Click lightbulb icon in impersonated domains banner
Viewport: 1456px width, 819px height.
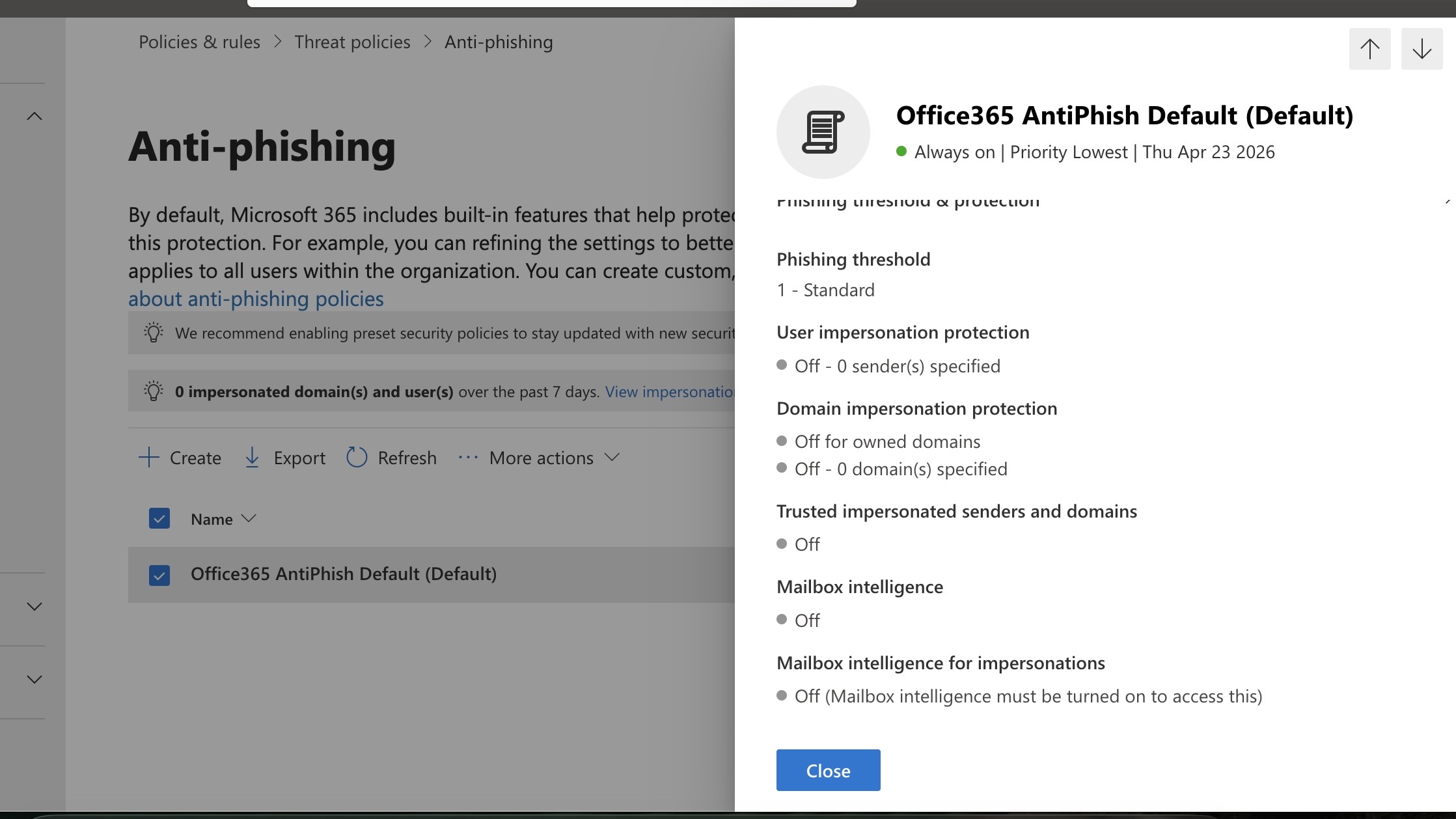154,391
